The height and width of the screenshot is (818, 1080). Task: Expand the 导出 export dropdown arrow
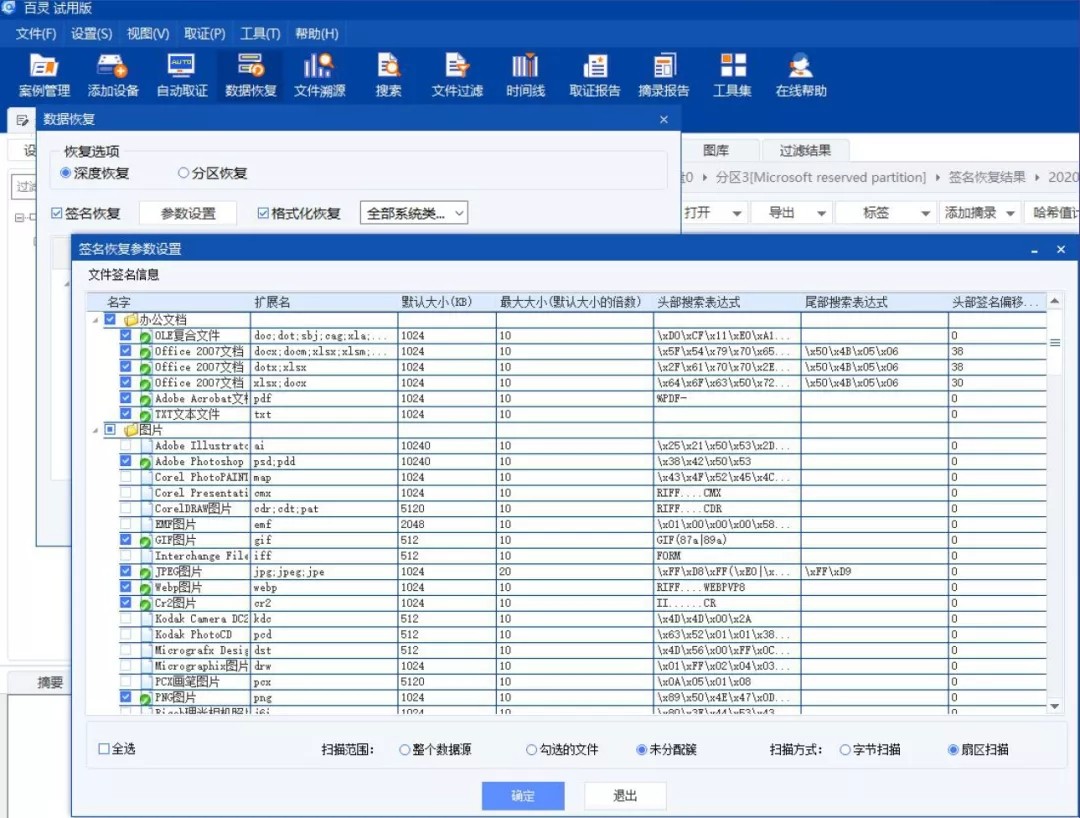click(821, 213)
